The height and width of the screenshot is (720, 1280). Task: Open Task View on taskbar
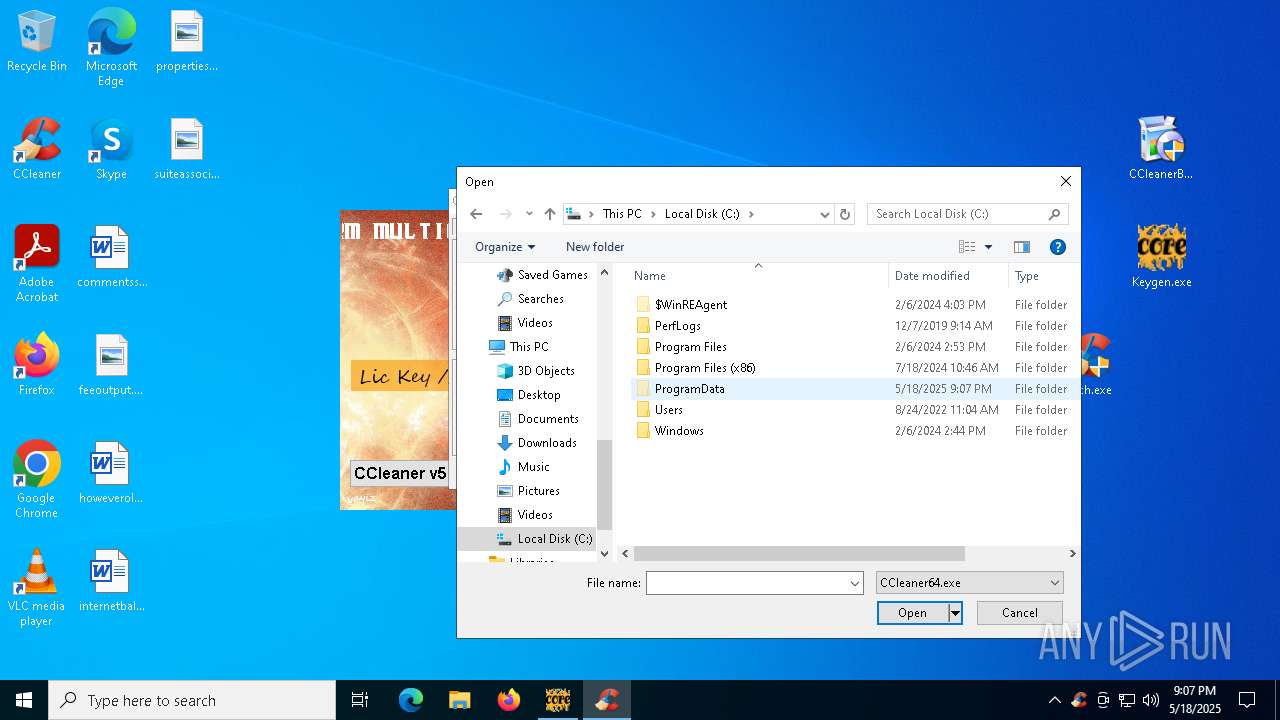[x=360, y=700]
